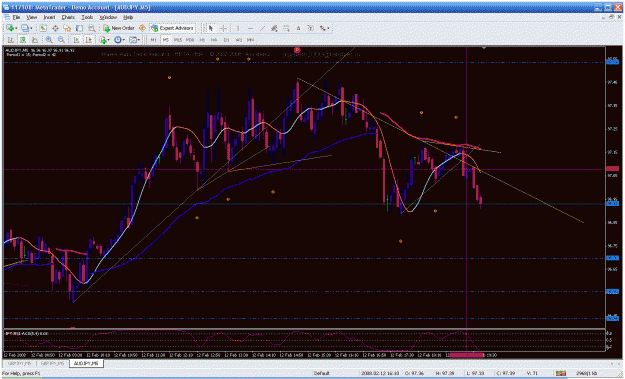Select the M30 timeframe button
The width and height of the screenshot is (625, 379).
click(190, 40)
